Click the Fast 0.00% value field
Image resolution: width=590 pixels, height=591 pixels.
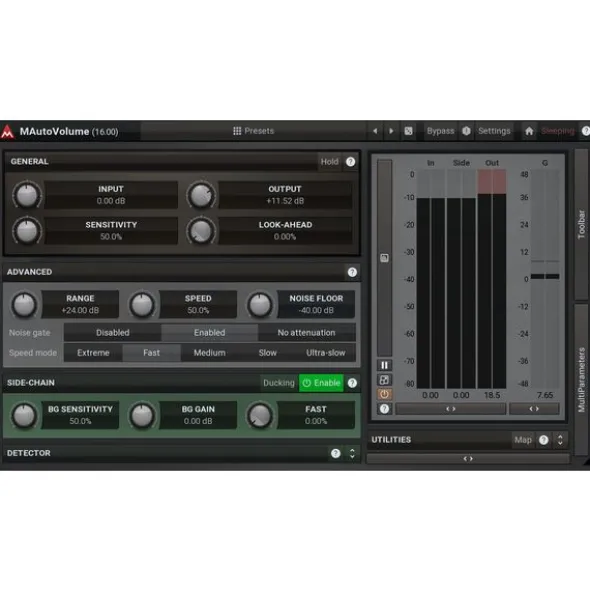click(x=316, y=415)
